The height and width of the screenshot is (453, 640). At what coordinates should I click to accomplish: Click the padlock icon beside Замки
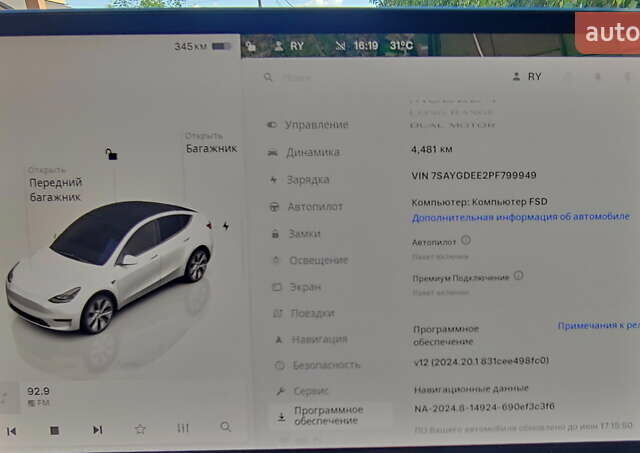tap(276, 234)
